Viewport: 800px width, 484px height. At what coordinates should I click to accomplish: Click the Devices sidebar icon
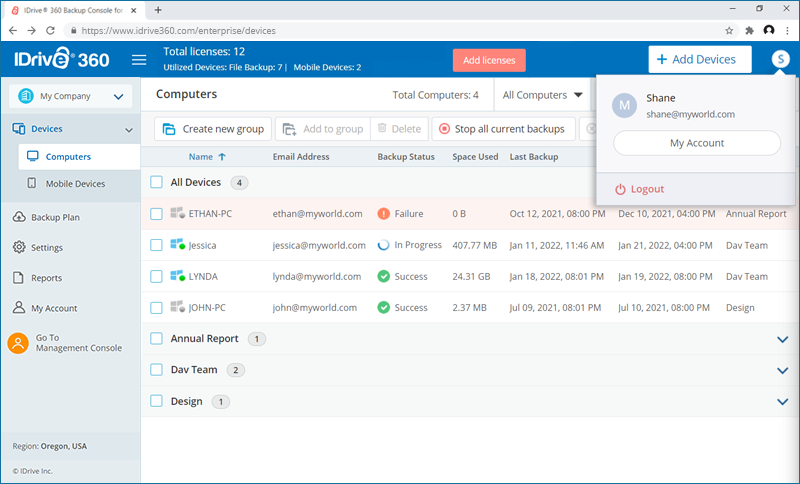[19, 129]
